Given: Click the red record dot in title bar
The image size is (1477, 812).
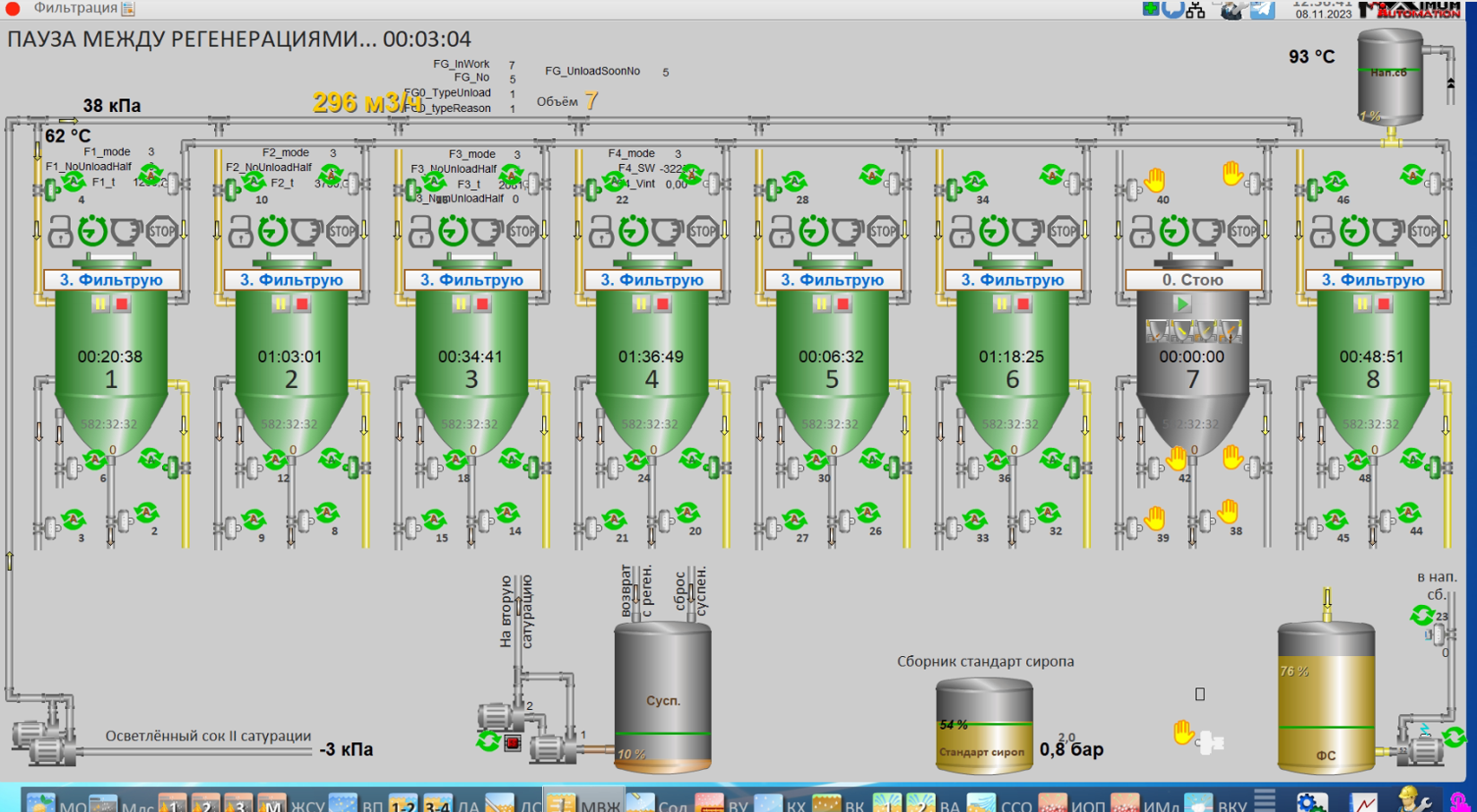Looking at the screenshot, I should click(x=13, y=8).
